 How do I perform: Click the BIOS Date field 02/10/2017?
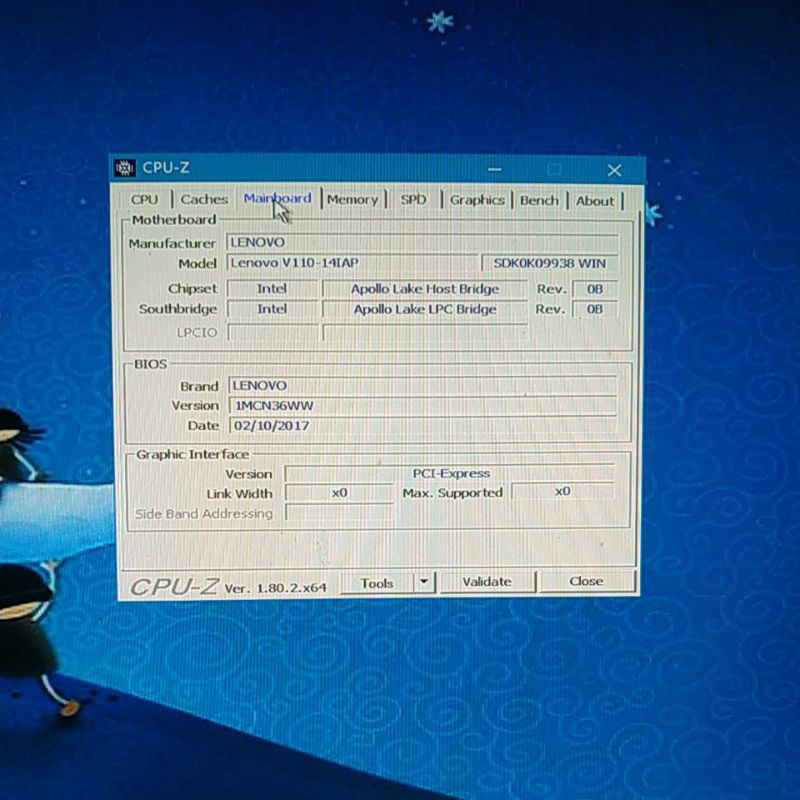pos(422,425)
